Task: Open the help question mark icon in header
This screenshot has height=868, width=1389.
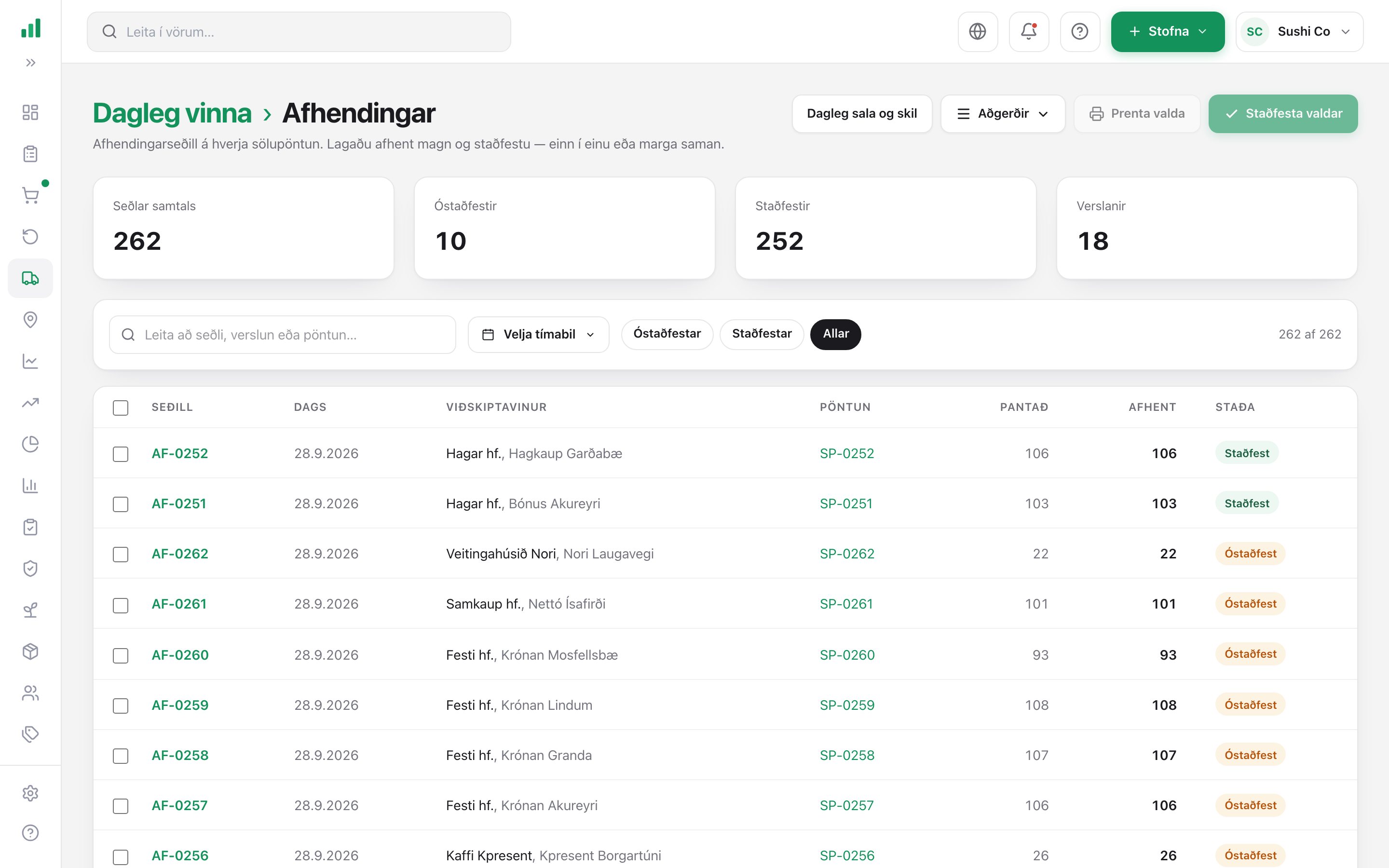Action: point(1080,31)
